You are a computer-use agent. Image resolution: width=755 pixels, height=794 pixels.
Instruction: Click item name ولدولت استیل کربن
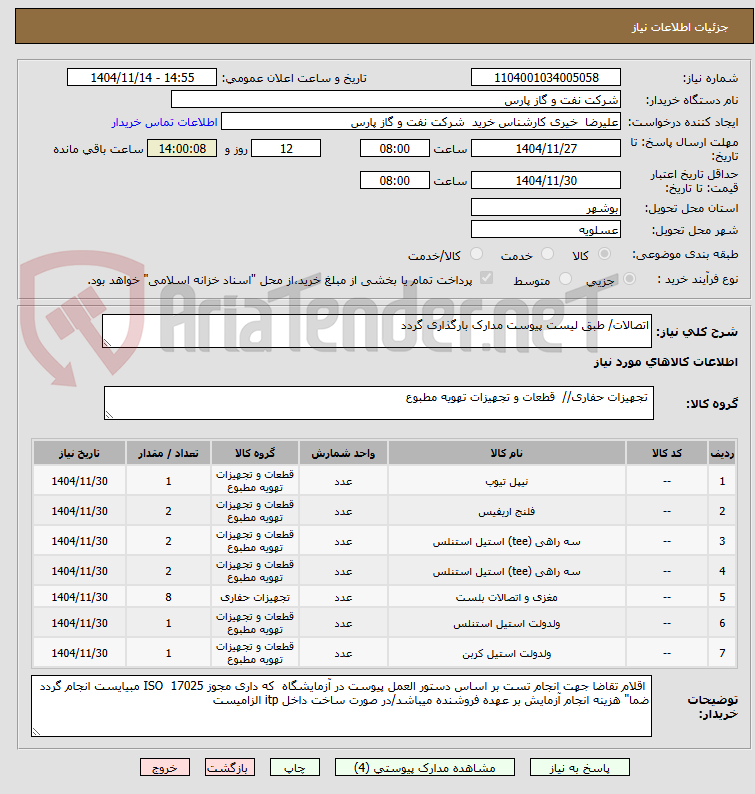pyautogui.click(x=506, y=653)
